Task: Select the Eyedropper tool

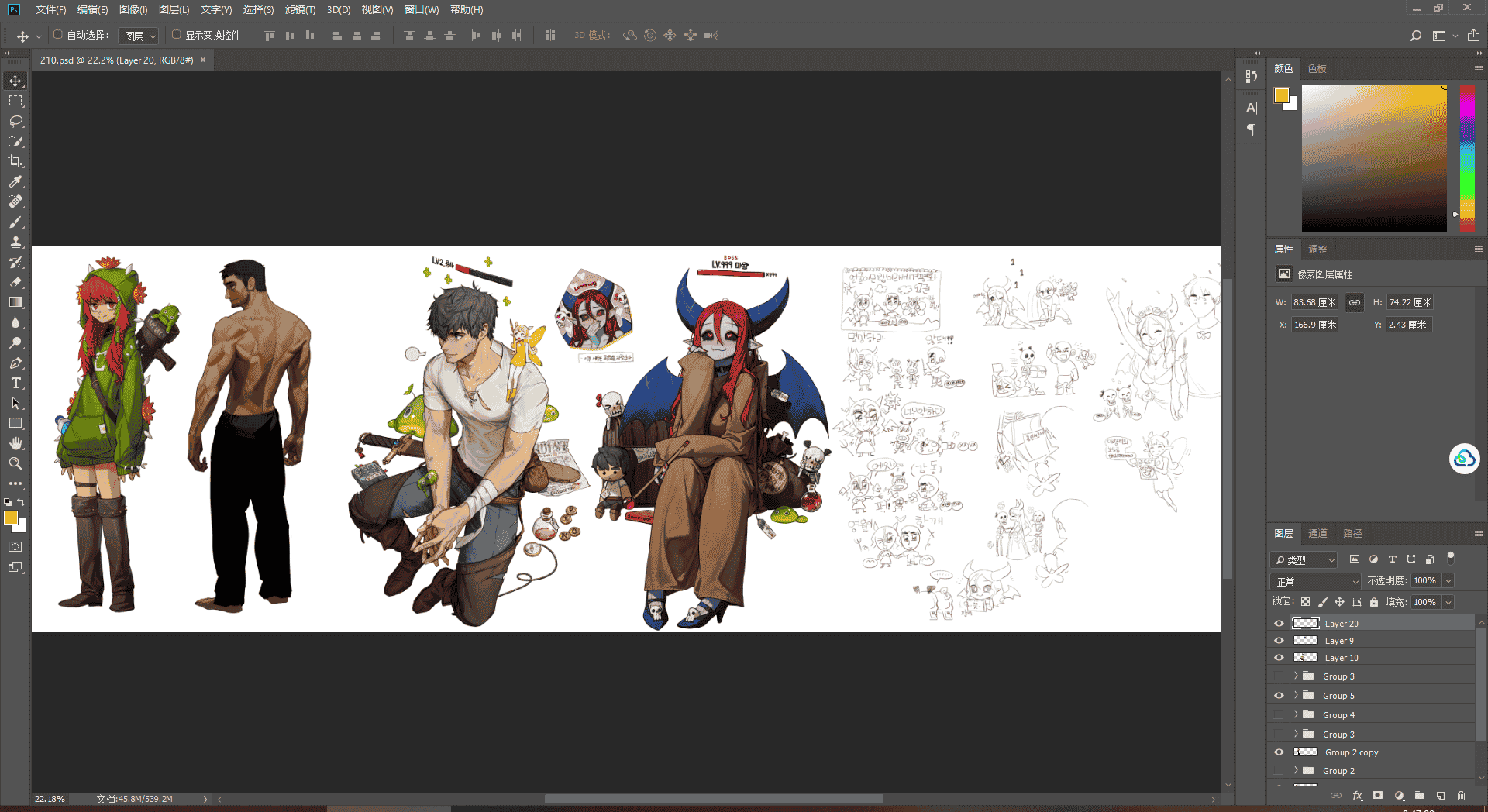Action: [15, 181]
